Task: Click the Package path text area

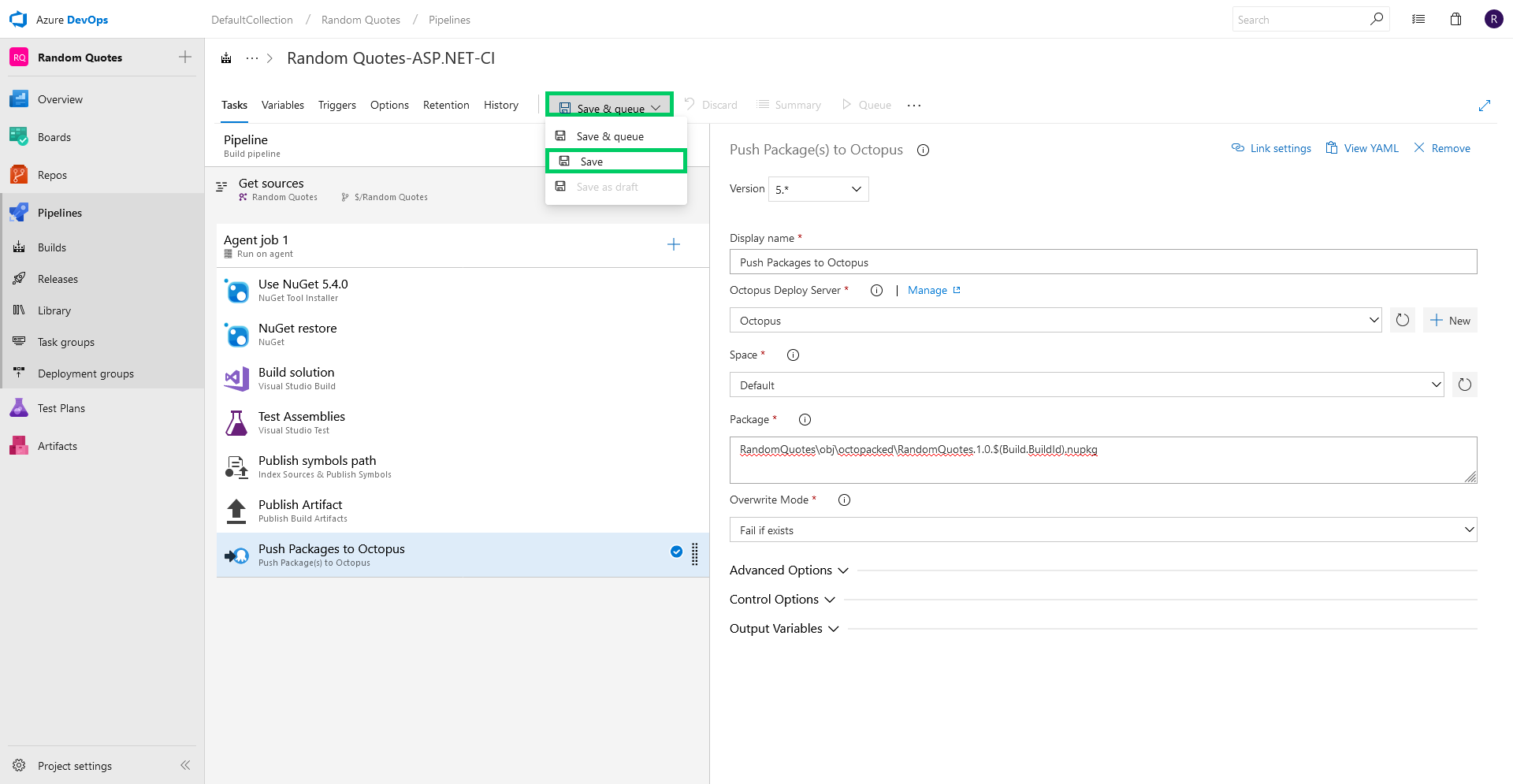Action: (x=1103, y=460)
